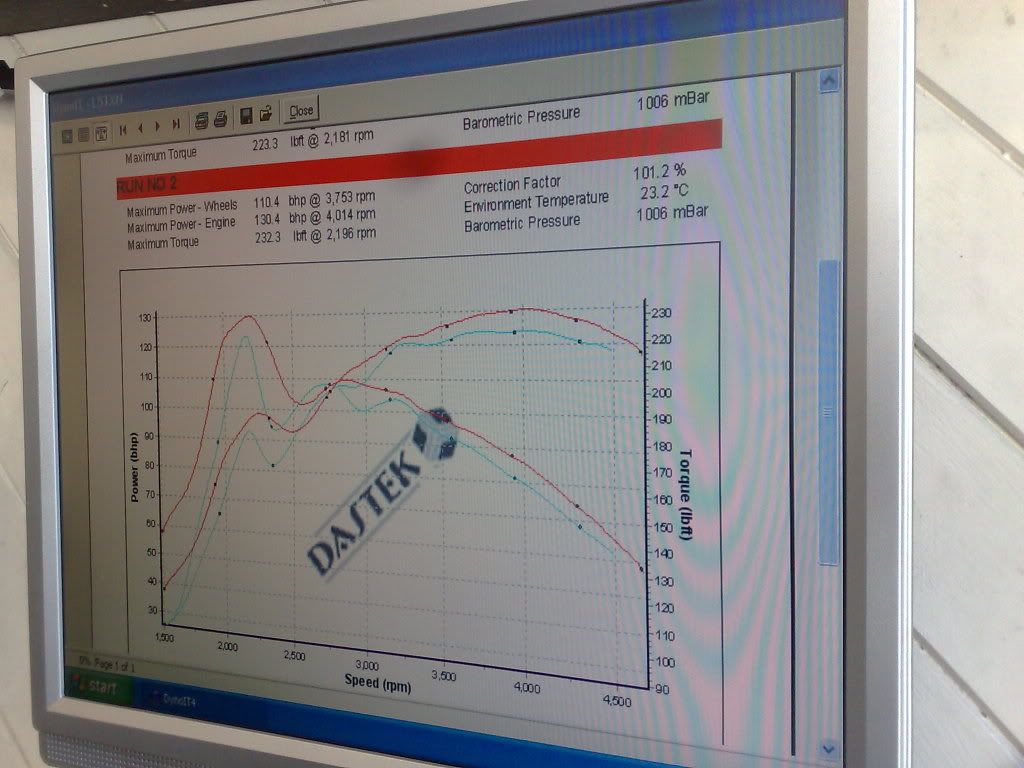
Task: Click the '223.3' torque value
Action: [x=265, y=144]
